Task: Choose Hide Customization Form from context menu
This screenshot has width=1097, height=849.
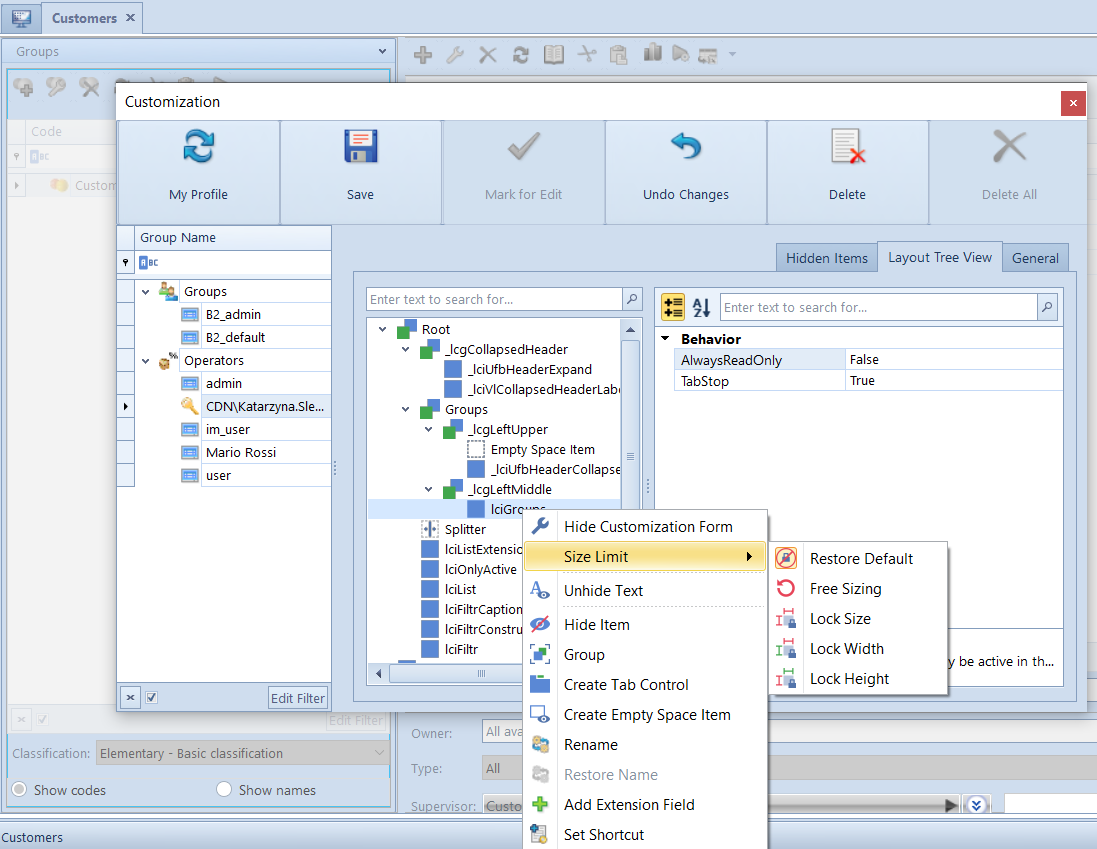Action: [646, 527]
